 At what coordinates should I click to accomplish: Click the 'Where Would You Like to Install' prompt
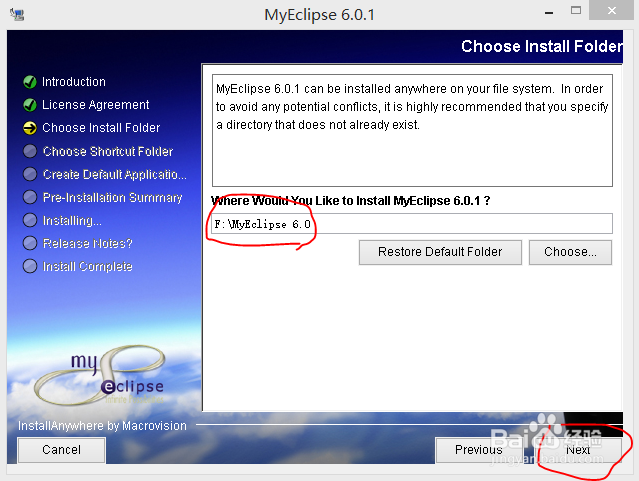pos(350,201)
